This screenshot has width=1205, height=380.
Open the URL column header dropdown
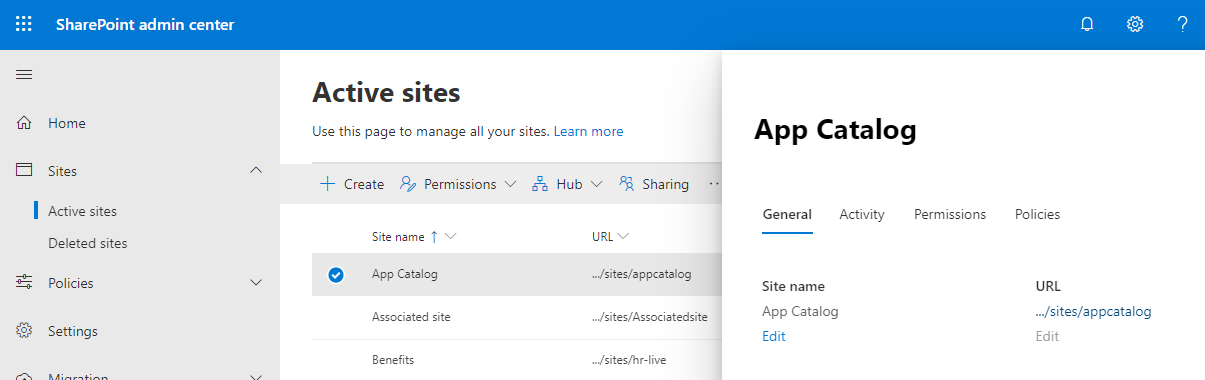click(x=623, y=237)
